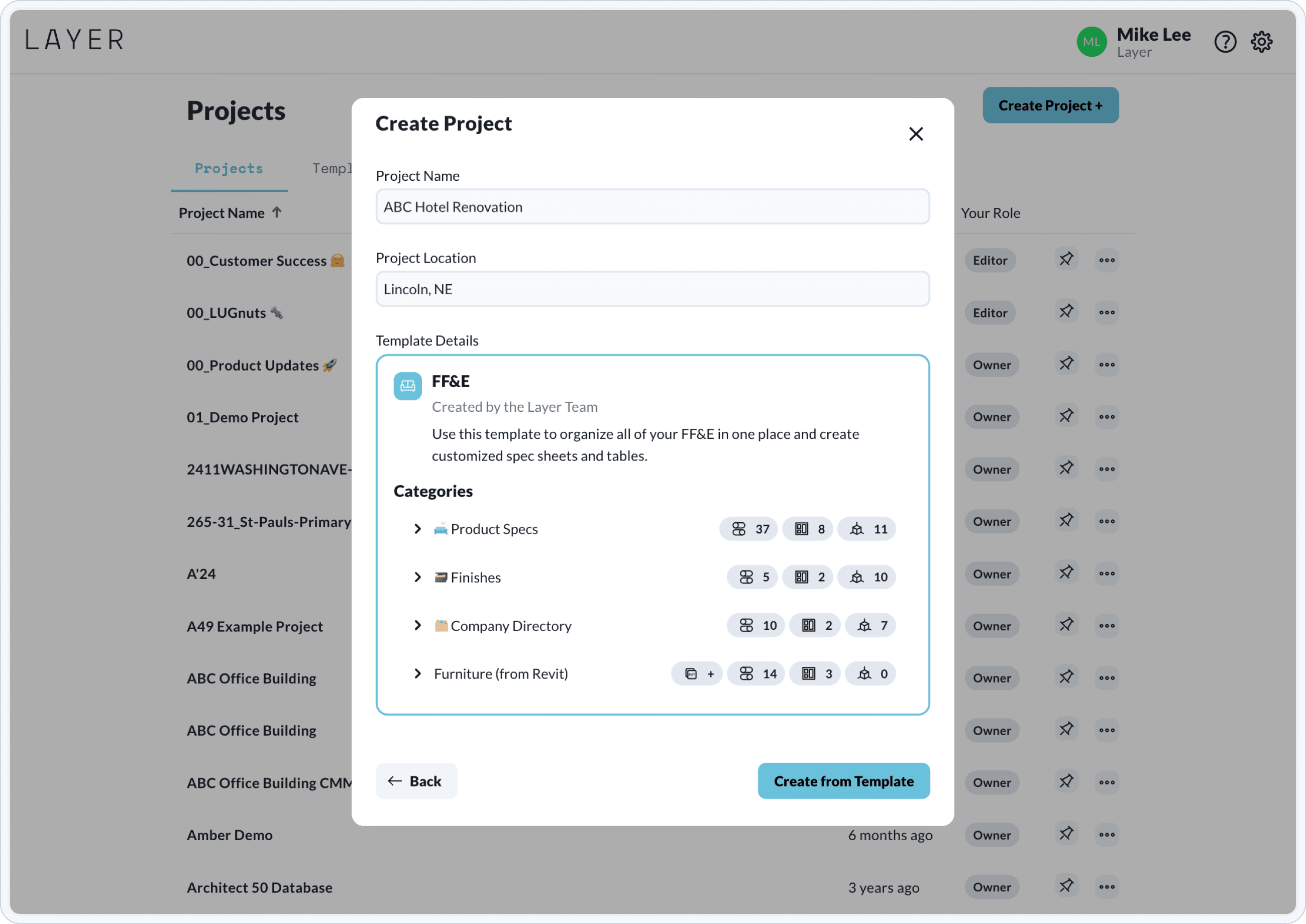Toggle favorite on 01_Demo Project
Screen dimensions: 1306x924
pyautogui.click(x=1067, y=415)
